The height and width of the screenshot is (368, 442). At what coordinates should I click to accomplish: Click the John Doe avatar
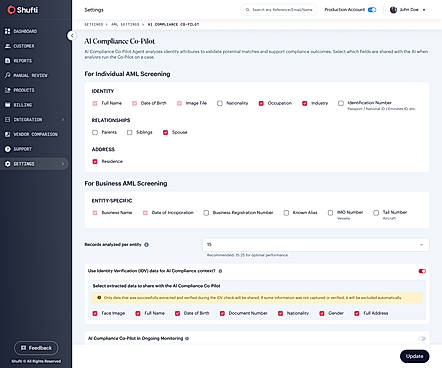[x=393, y=10]
